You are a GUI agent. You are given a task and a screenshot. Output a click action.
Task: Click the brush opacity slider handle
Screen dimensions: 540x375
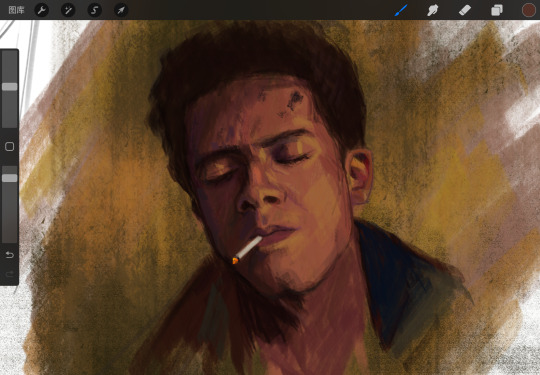tap(10, 178)
